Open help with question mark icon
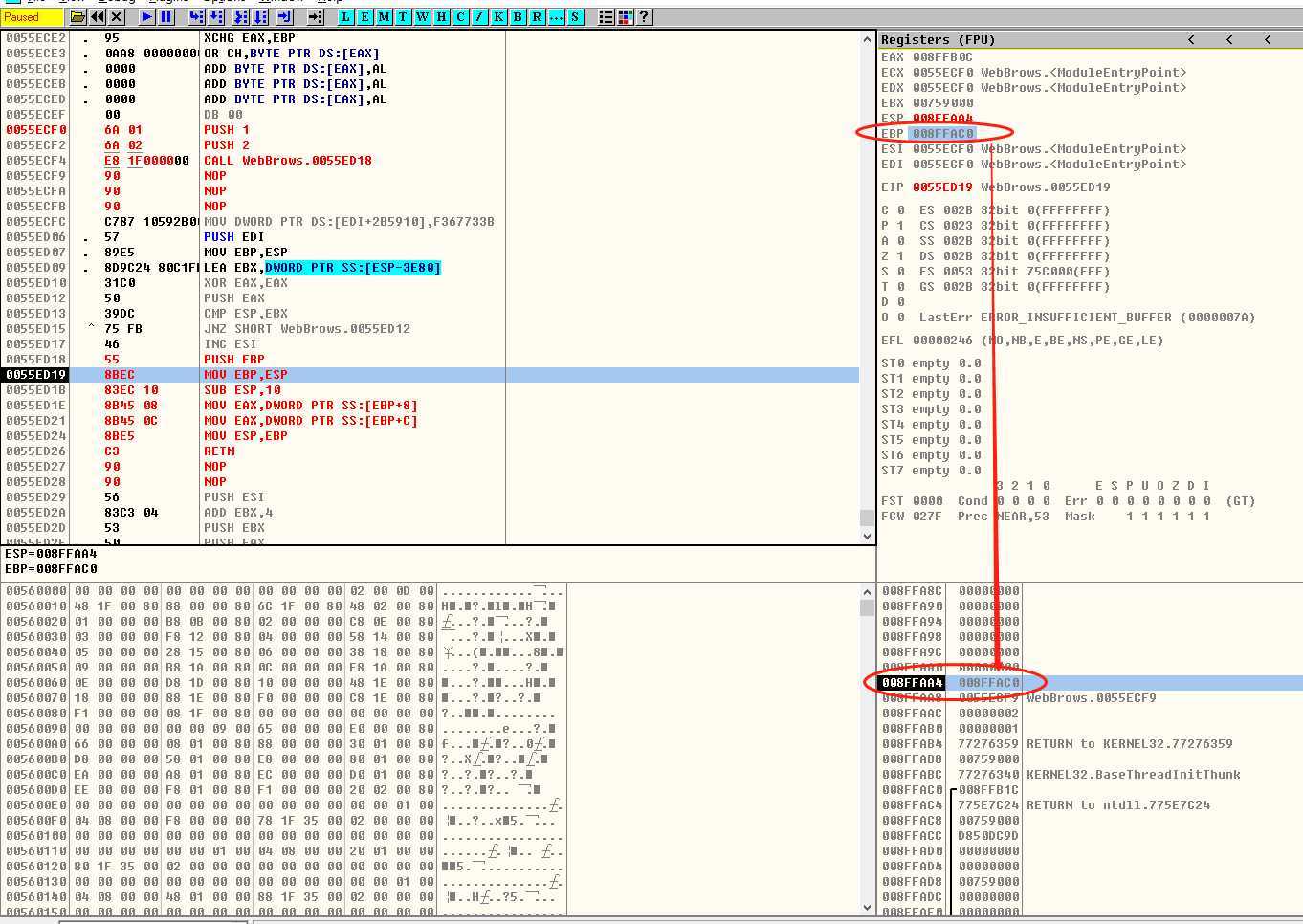1303x924 pixels. 644,17
